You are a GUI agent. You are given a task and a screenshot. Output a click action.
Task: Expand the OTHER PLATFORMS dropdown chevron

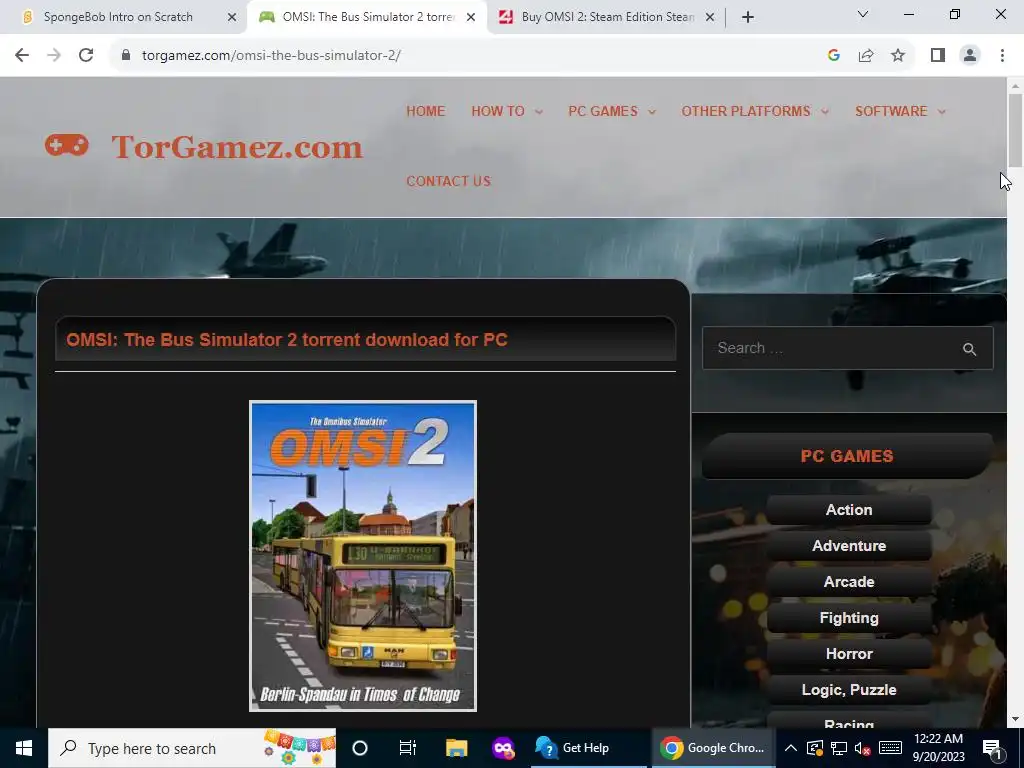click(x=825, y=112)
